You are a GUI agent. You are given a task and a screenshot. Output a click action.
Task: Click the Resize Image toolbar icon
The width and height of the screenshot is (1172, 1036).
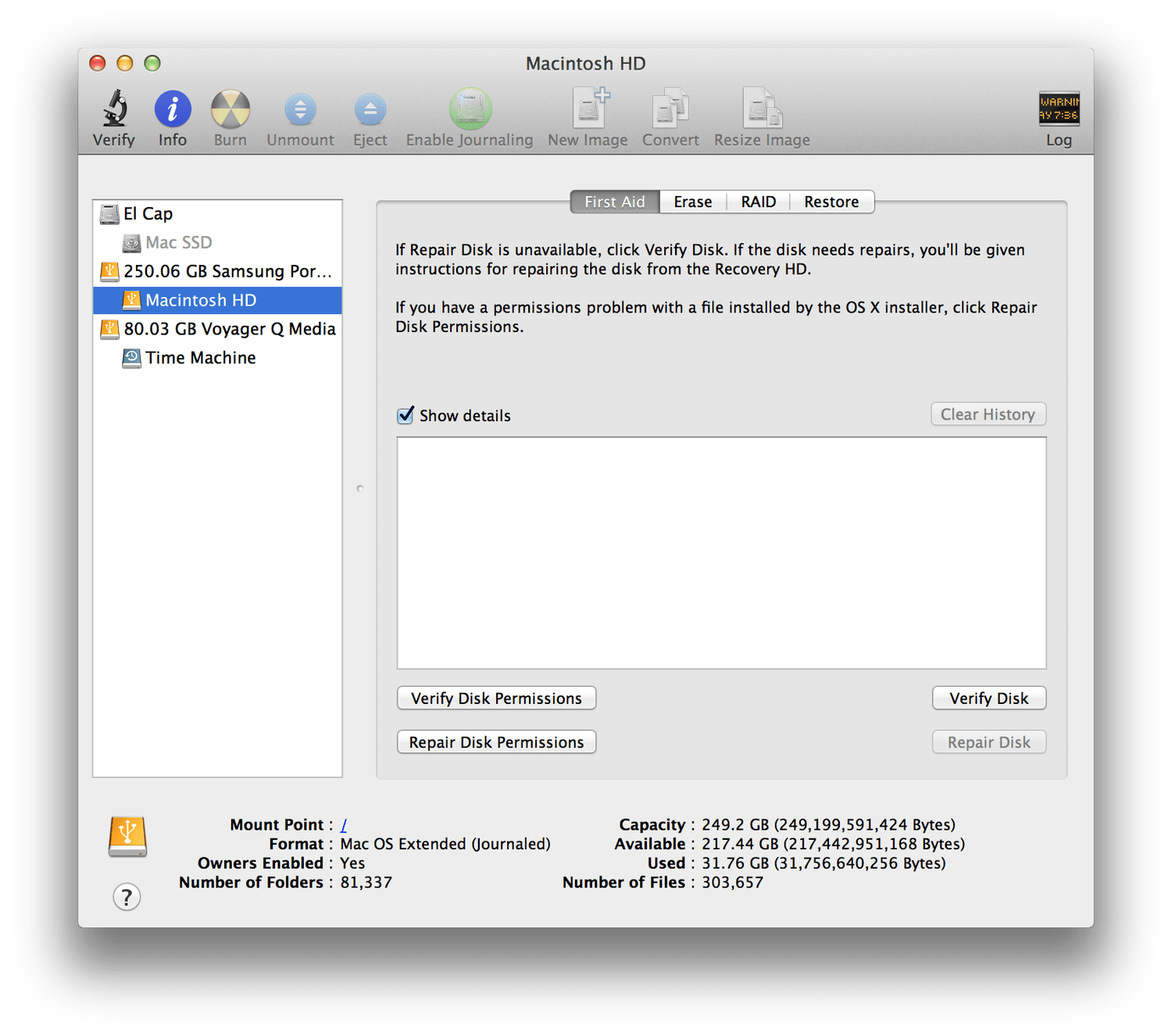(762, 108)
